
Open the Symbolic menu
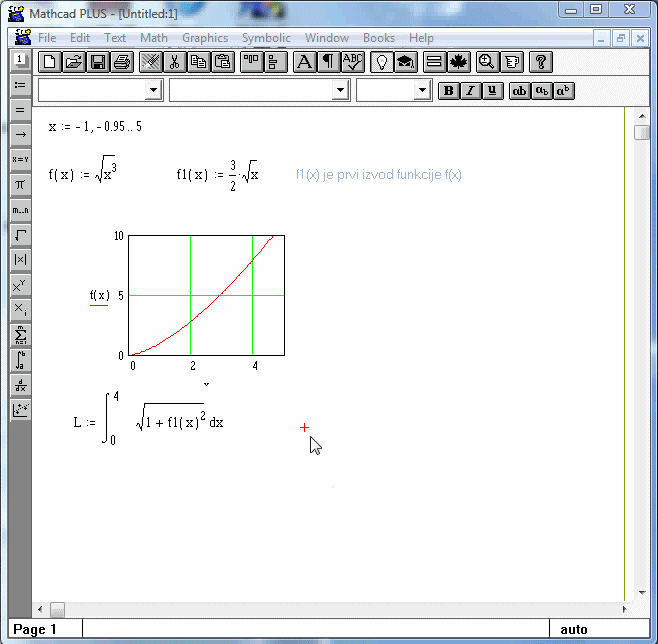pos(266,38)
